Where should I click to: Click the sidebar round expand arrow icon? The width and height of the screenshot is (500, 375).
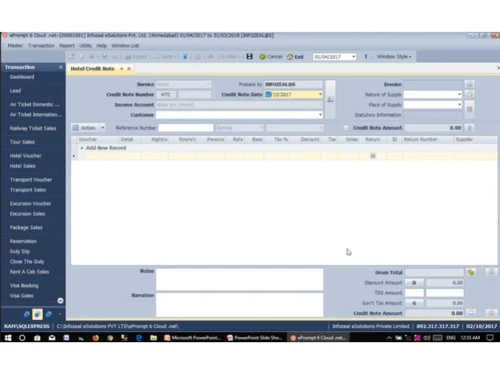click(60, 301)
